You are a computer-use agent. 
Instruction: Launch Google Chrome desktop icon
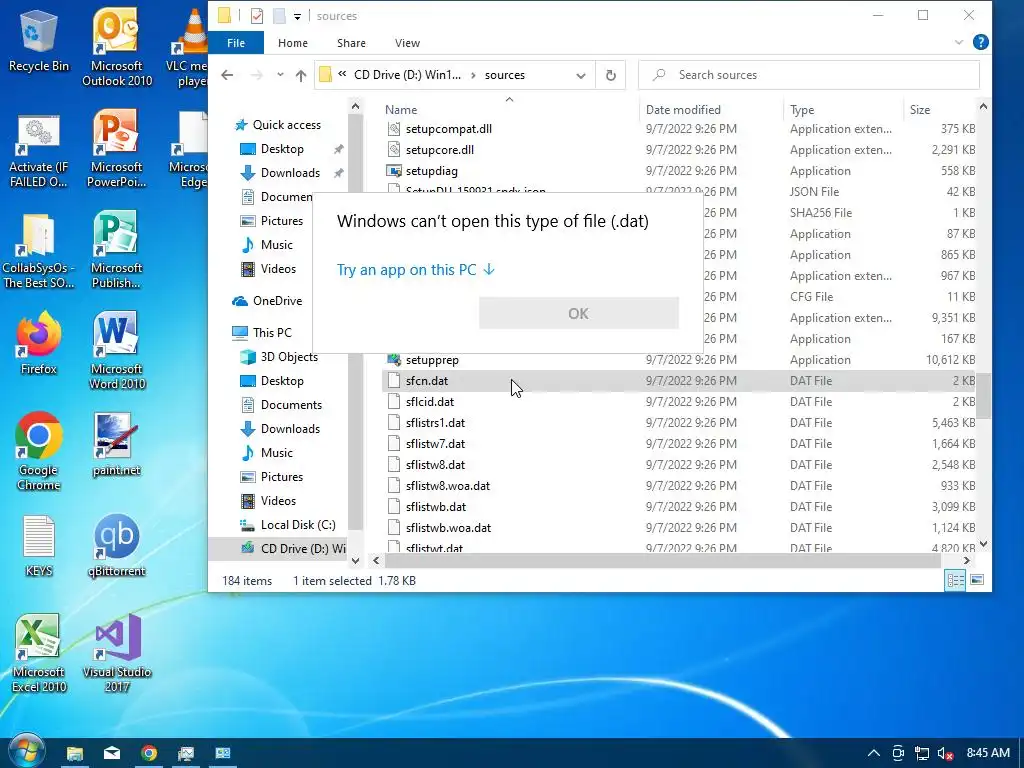39,451
